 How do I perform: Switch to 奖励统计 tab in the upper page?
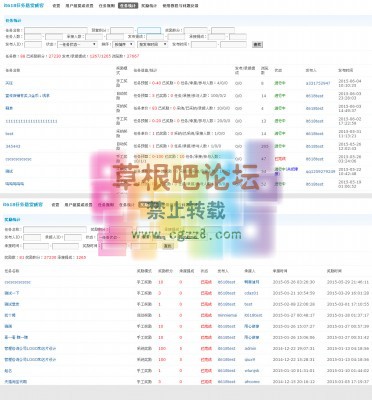click(x=149, y=6)
